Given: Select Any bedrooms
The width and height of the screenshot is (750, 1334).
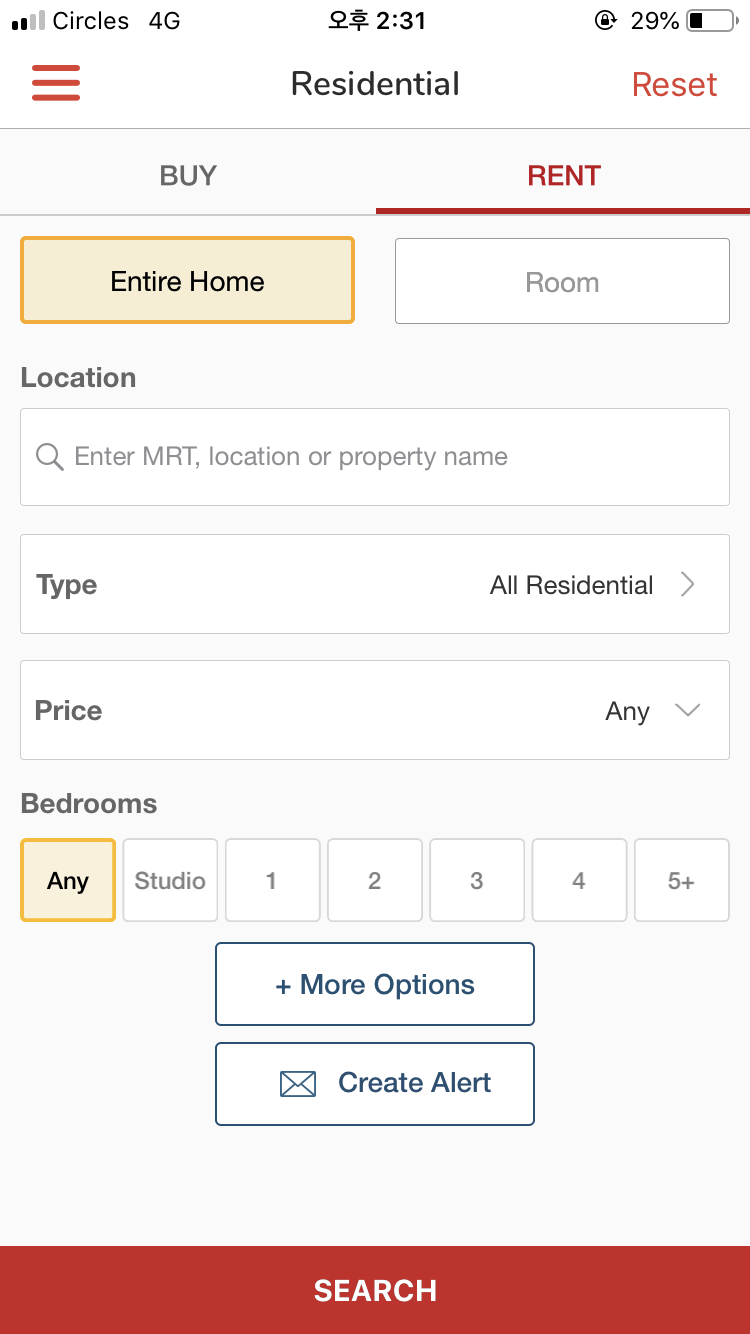Looking at the screenshot, I should [68, 880].
